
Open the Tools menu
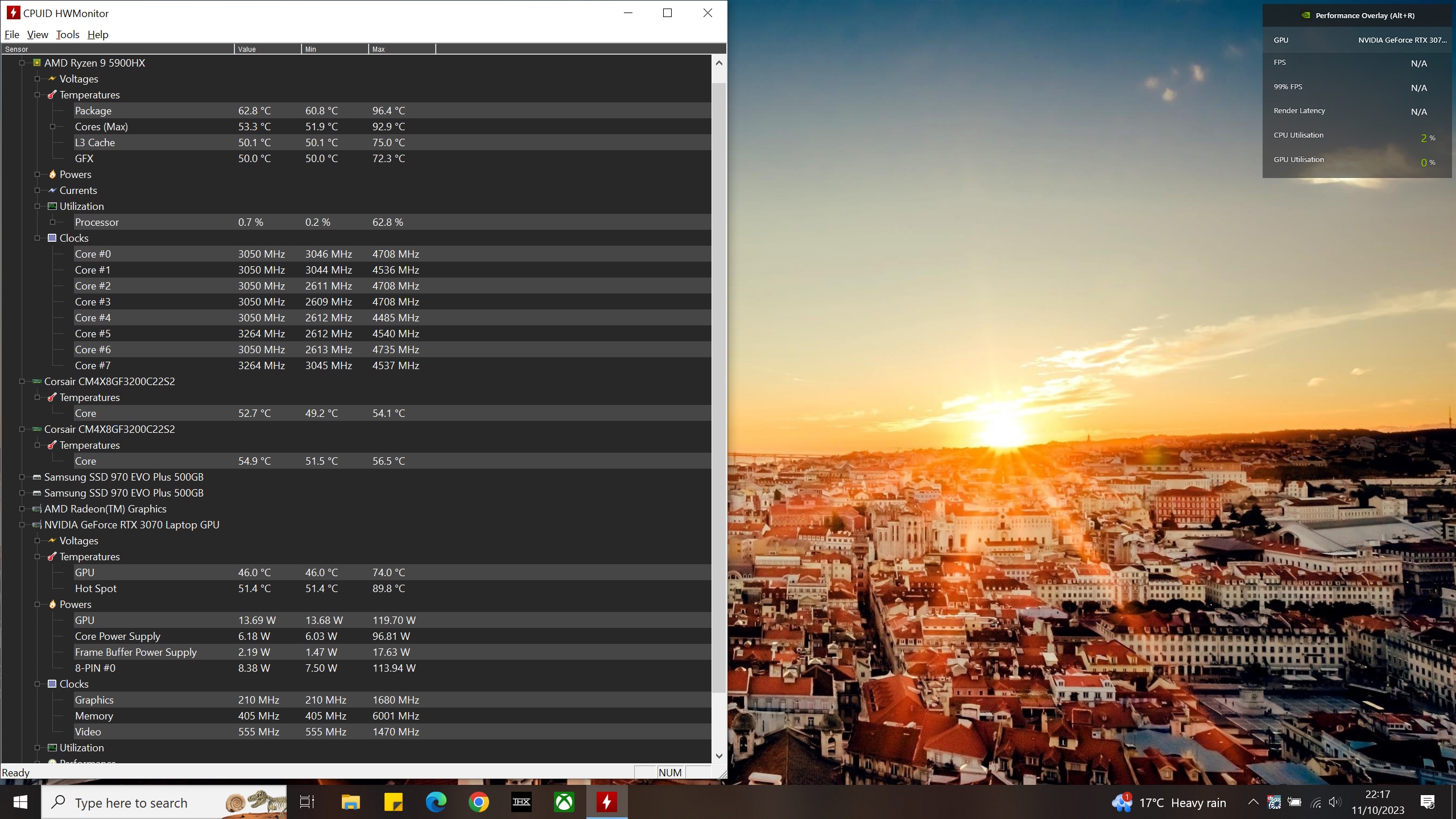coord(68,35)
